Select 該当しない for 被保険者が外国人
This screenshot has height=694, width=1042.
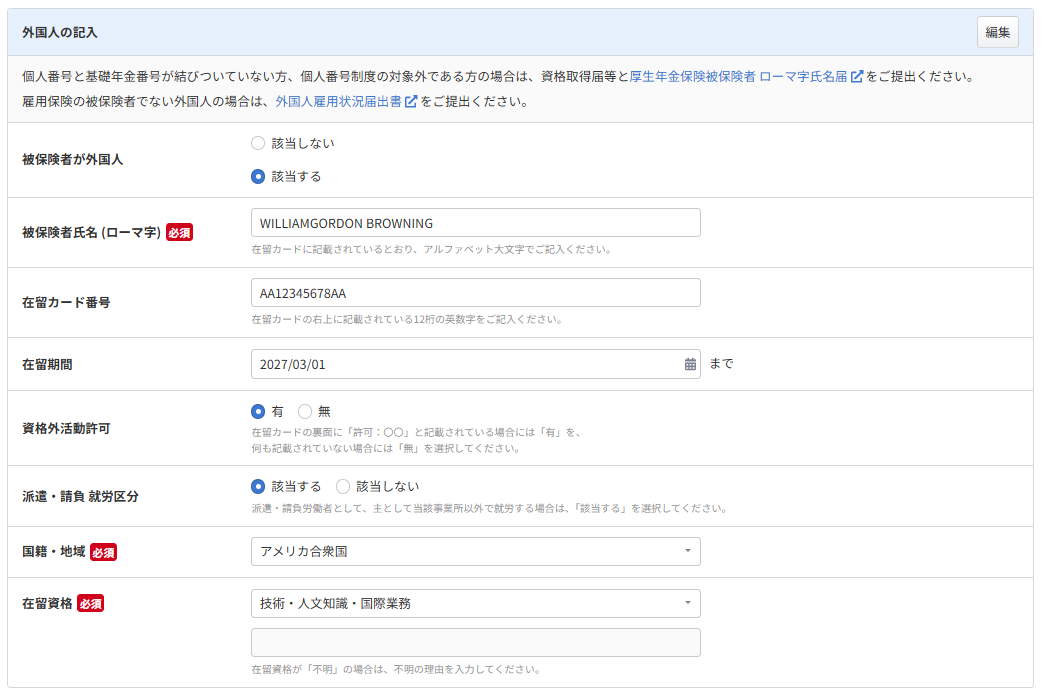pyautogui.click(x=258, y=143)
